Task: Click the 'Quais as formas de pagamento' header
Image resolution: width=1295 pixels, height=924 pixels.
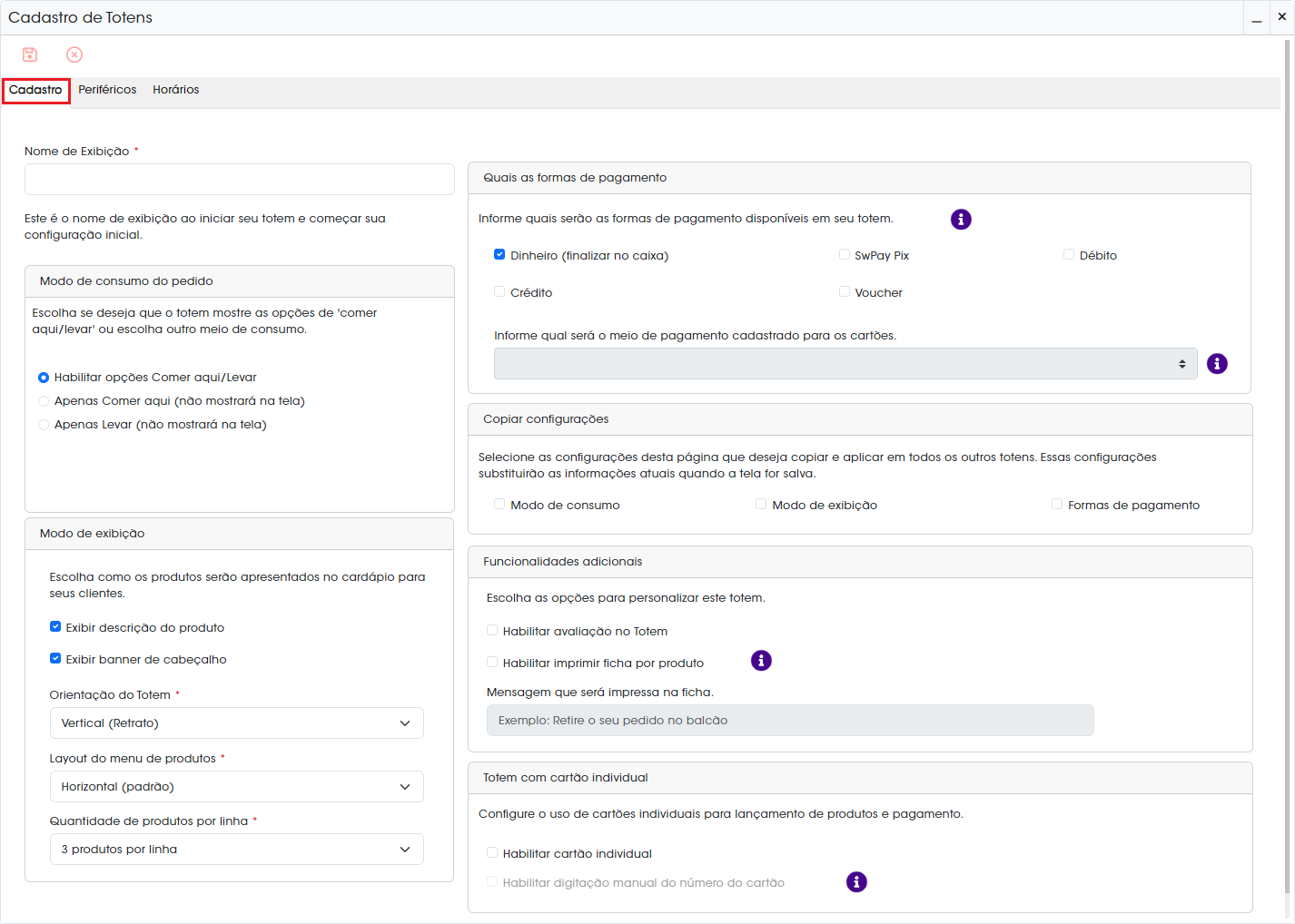Action: pos(859,178)
